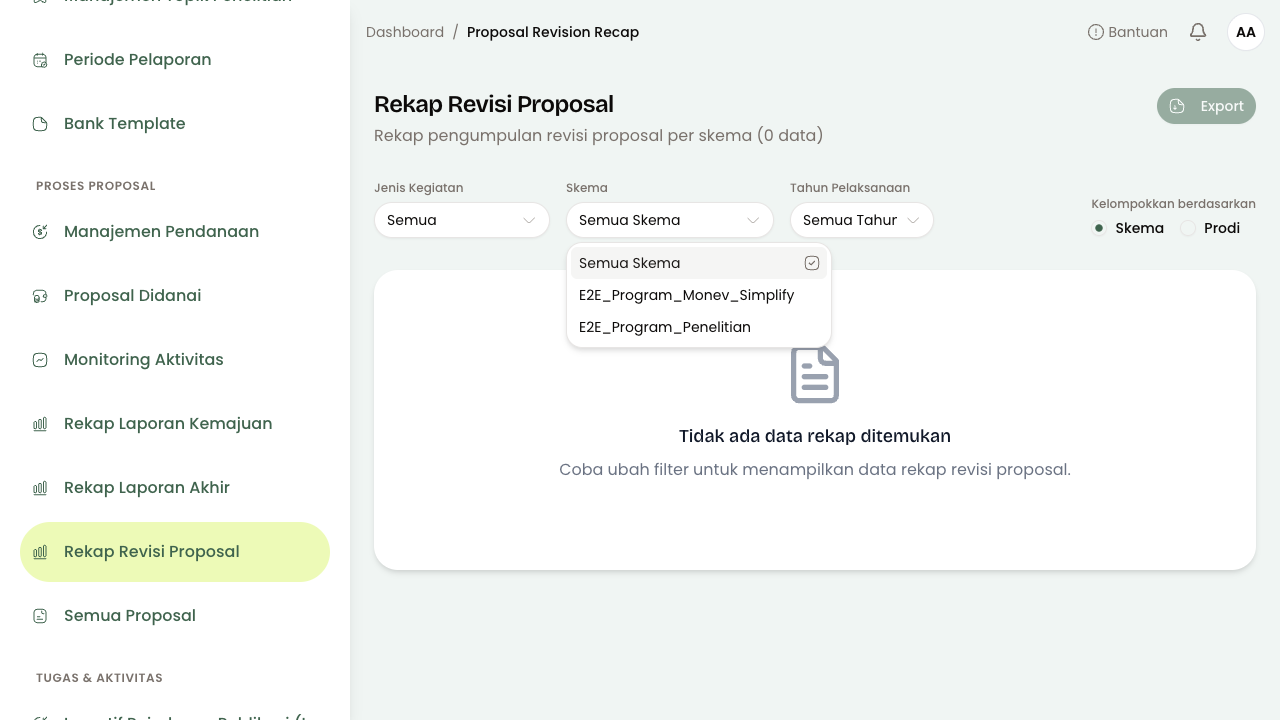Viewport: 1280px width, 720px height.
Task: Click the Manajemen Pendanaan money icon
Action: click(40, 232)
